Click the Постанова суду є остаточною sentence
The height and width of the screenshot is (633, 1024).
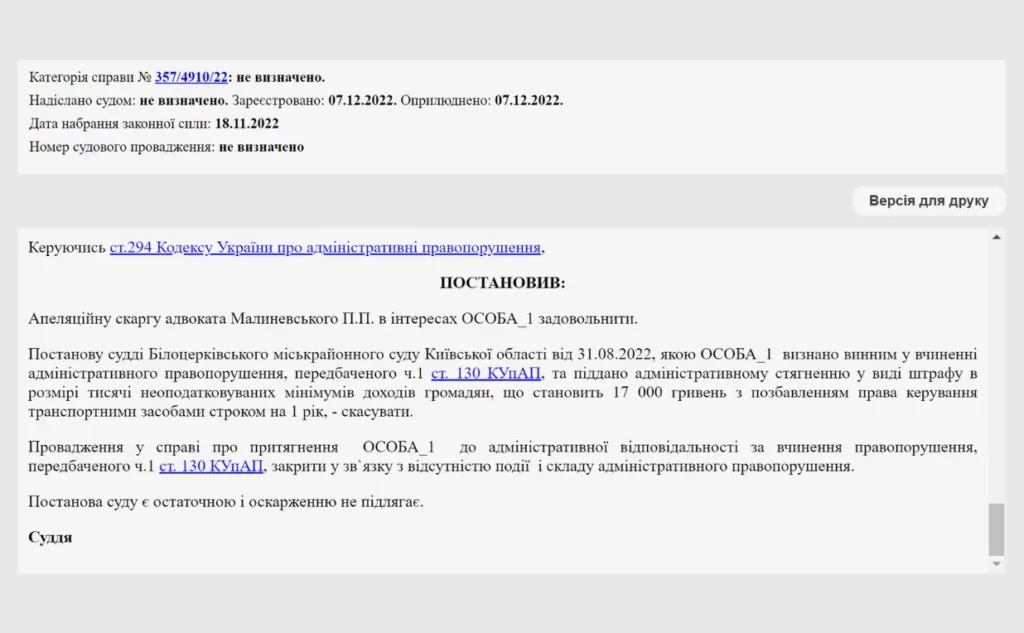click(x=226, y=501)
